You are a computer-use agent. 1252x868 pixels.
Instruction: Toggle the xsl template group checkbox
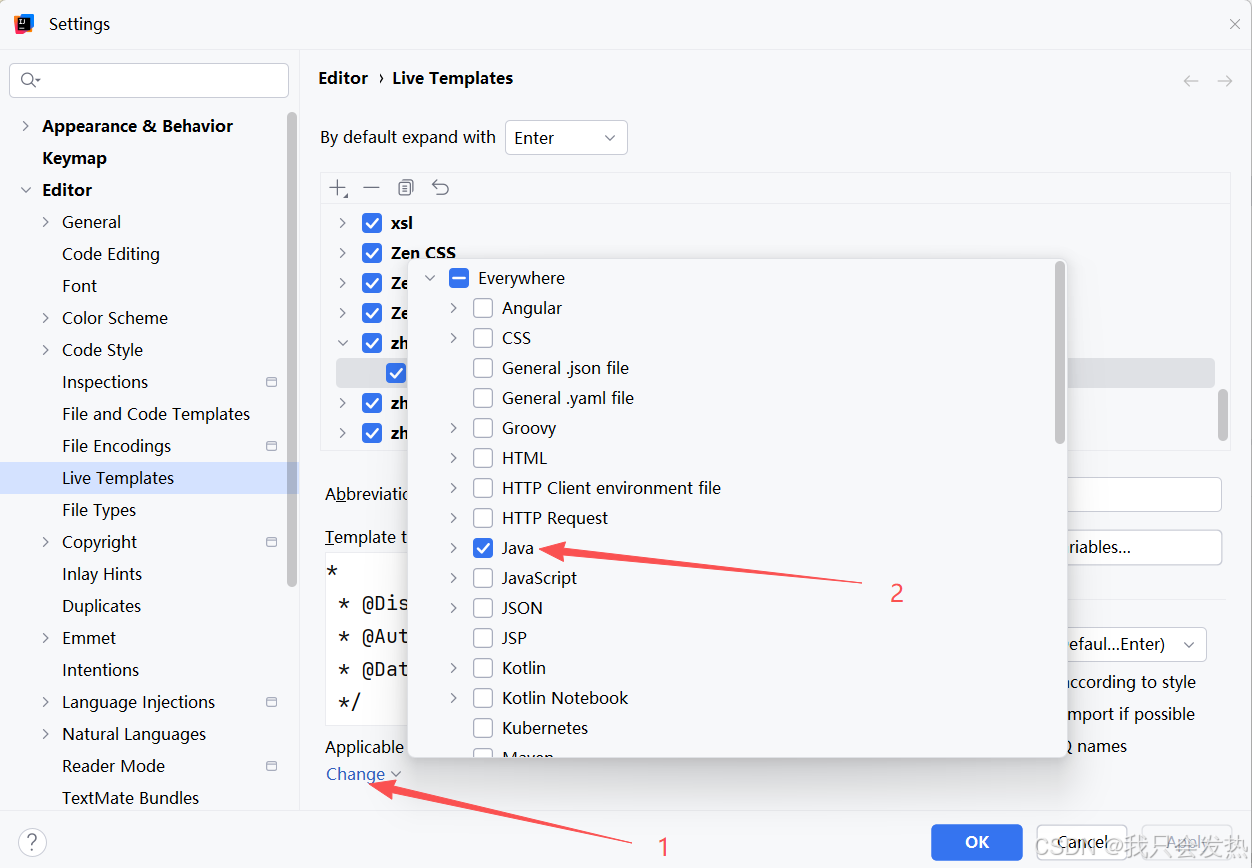tap(372, 223)
